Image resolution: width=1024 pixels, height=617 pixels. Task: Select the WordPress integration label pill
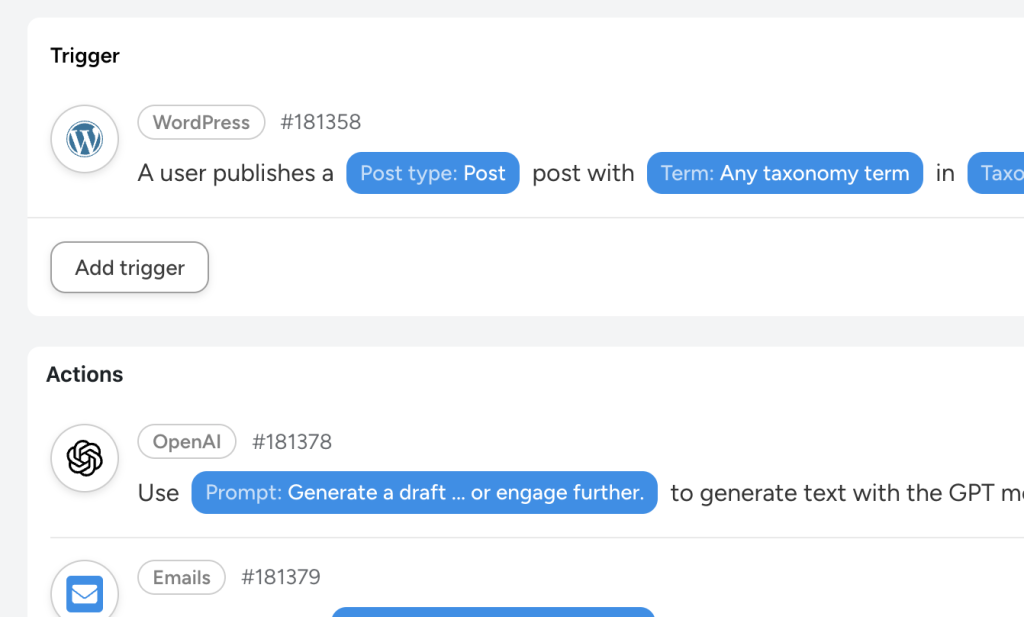coord(201,122)
